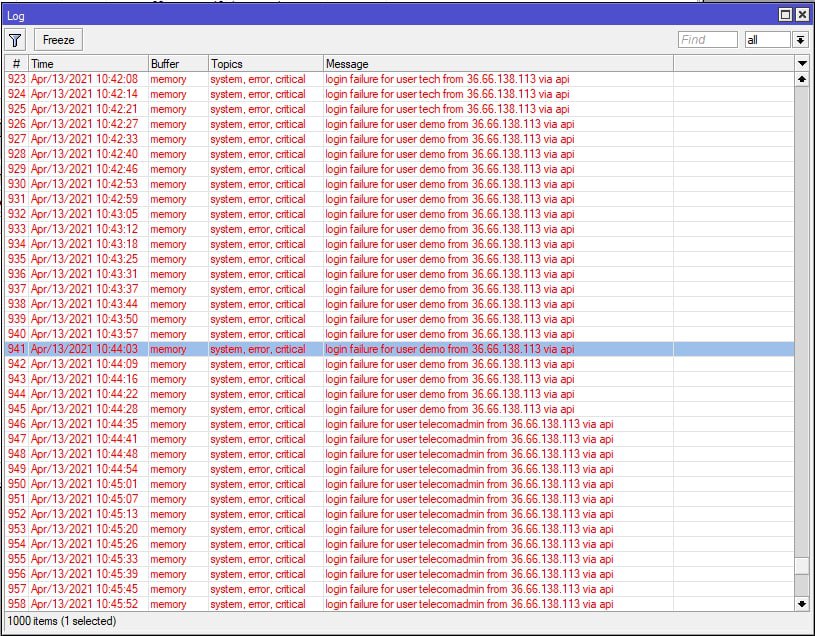Screen dimensions: 815x636
Task: Click the time Apr/13/2021 10:42:33
Action: point(84,139)
